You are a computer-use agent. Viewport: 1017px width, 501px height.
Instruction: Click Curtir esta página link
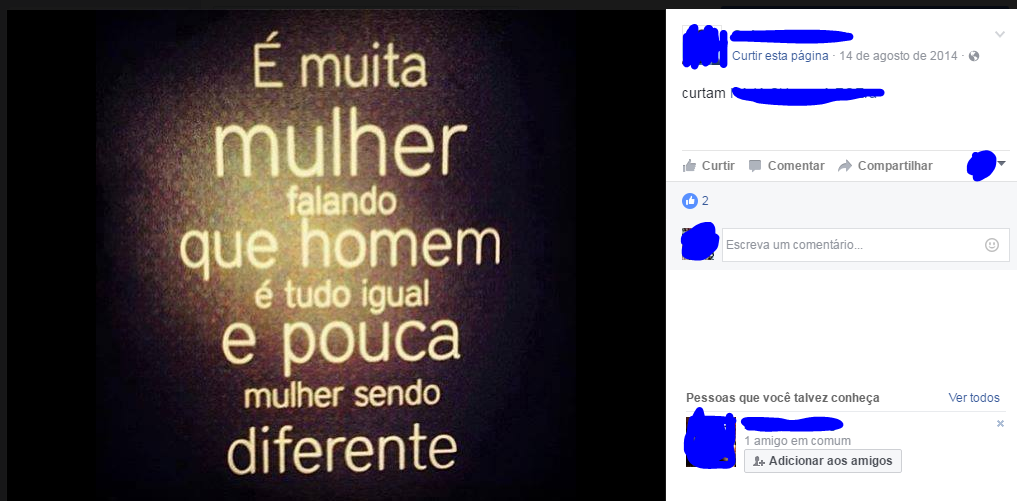pyautogui.click(x=780, y=56)
